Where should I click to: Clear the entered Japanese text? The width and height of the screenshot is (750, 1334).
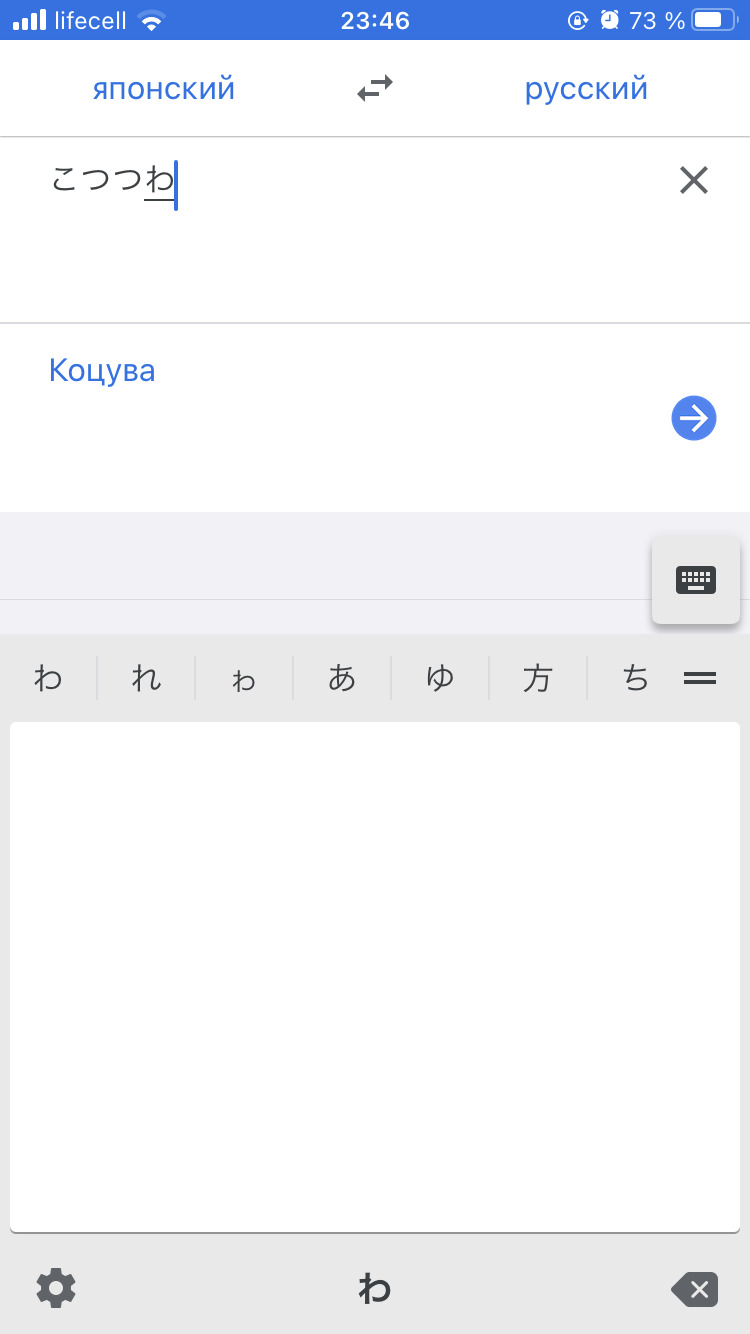[693, 180]
